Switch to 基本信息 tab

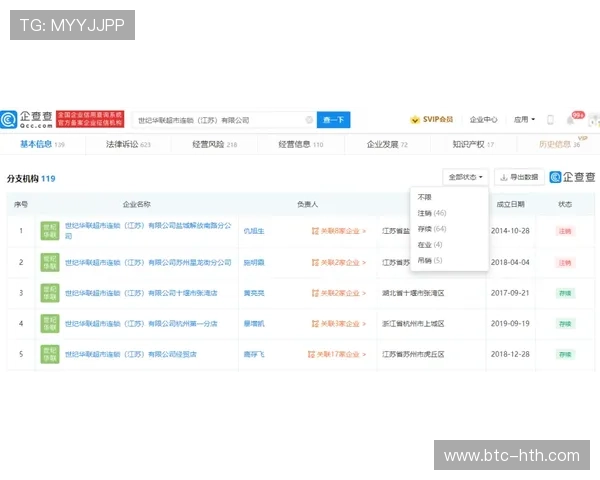click(x=42, y=144)
